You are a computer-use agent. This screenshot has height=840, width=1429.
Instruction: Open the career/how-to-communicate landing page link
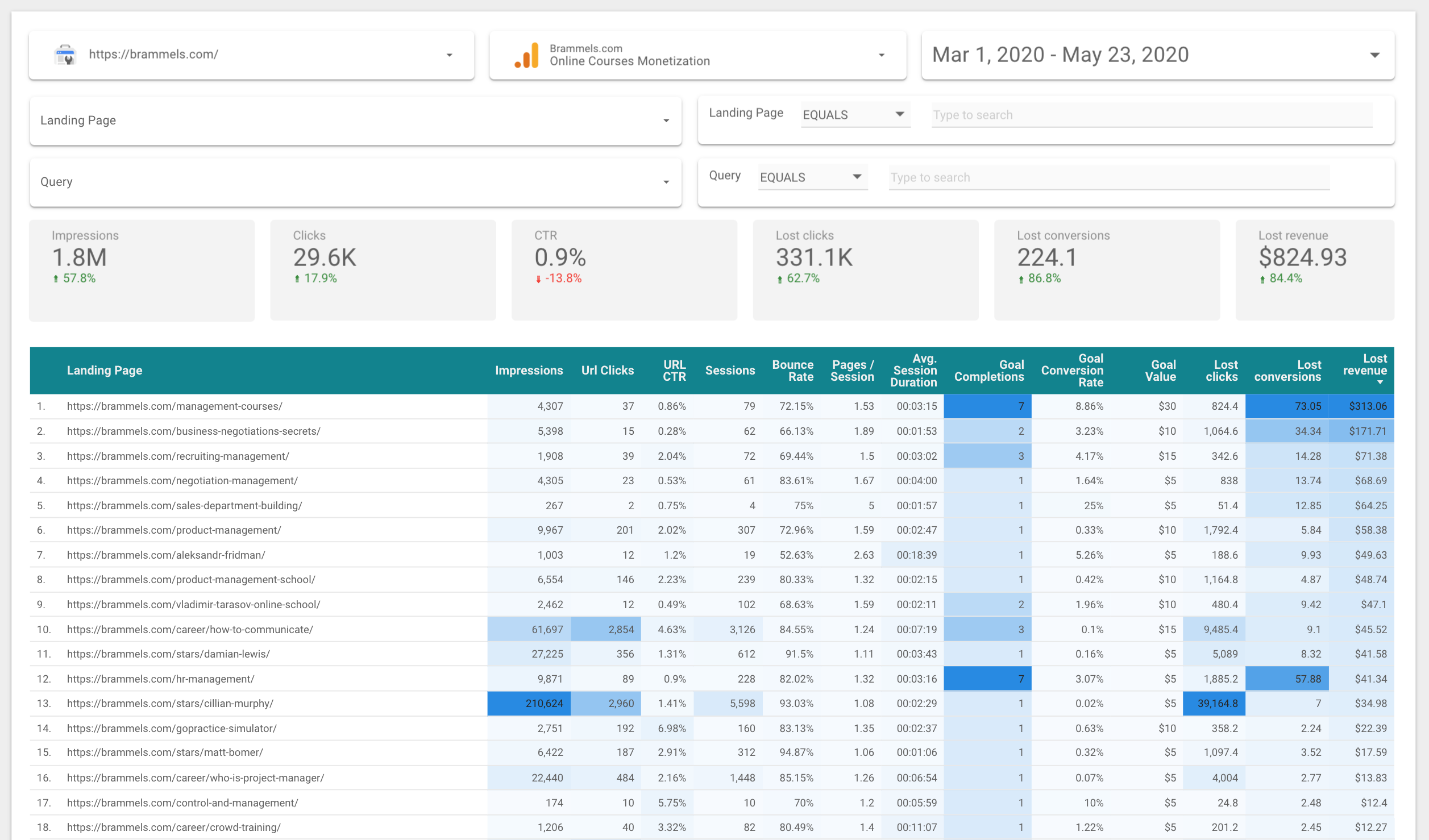189,629
